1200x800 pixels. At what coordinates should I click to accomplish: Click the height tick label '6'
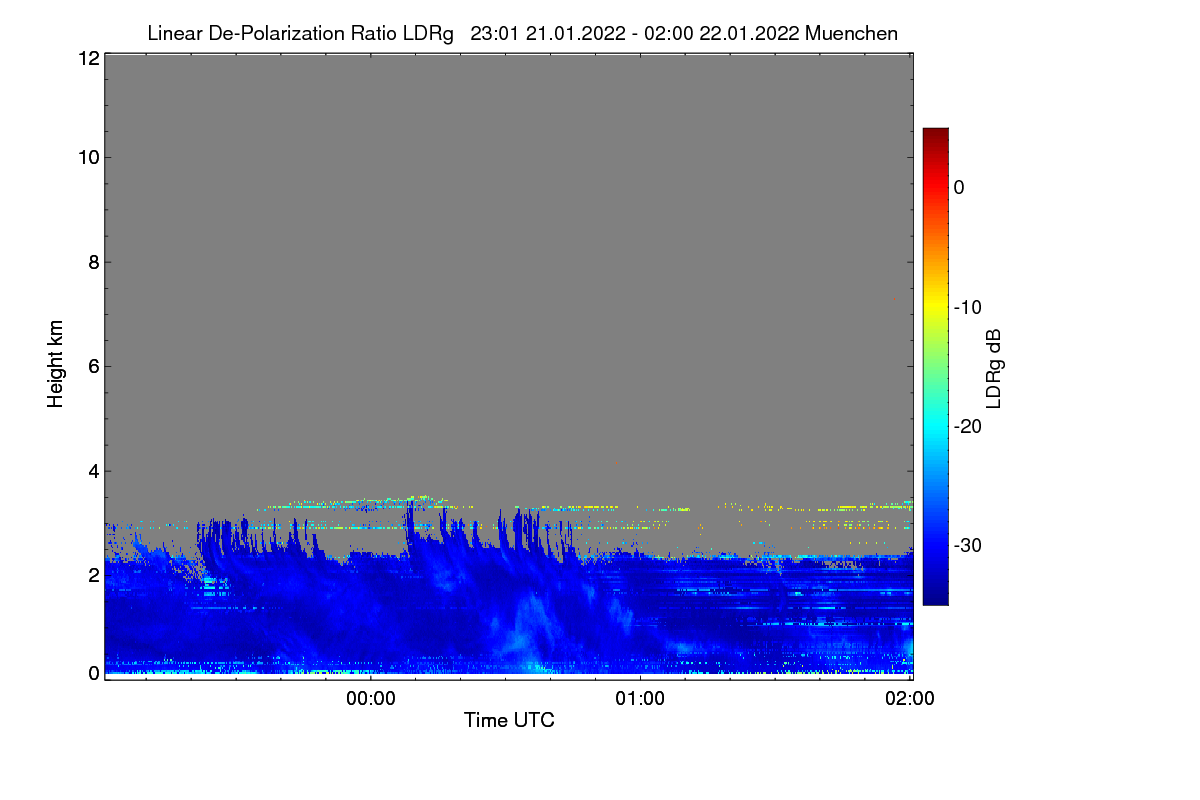pyautogui.click(x=92, y=366)
